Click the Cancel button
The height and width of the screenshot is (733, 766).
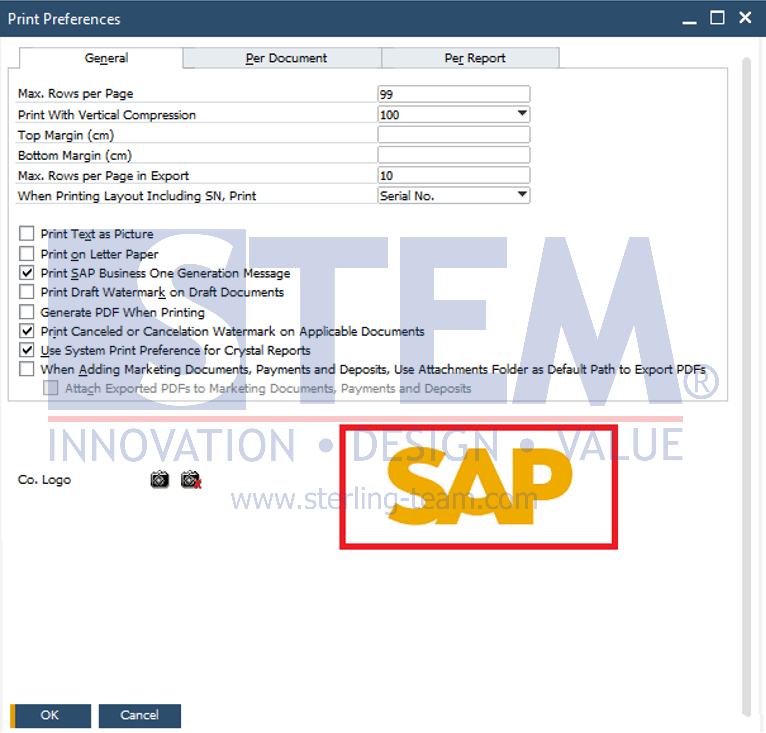click(140, 716)
